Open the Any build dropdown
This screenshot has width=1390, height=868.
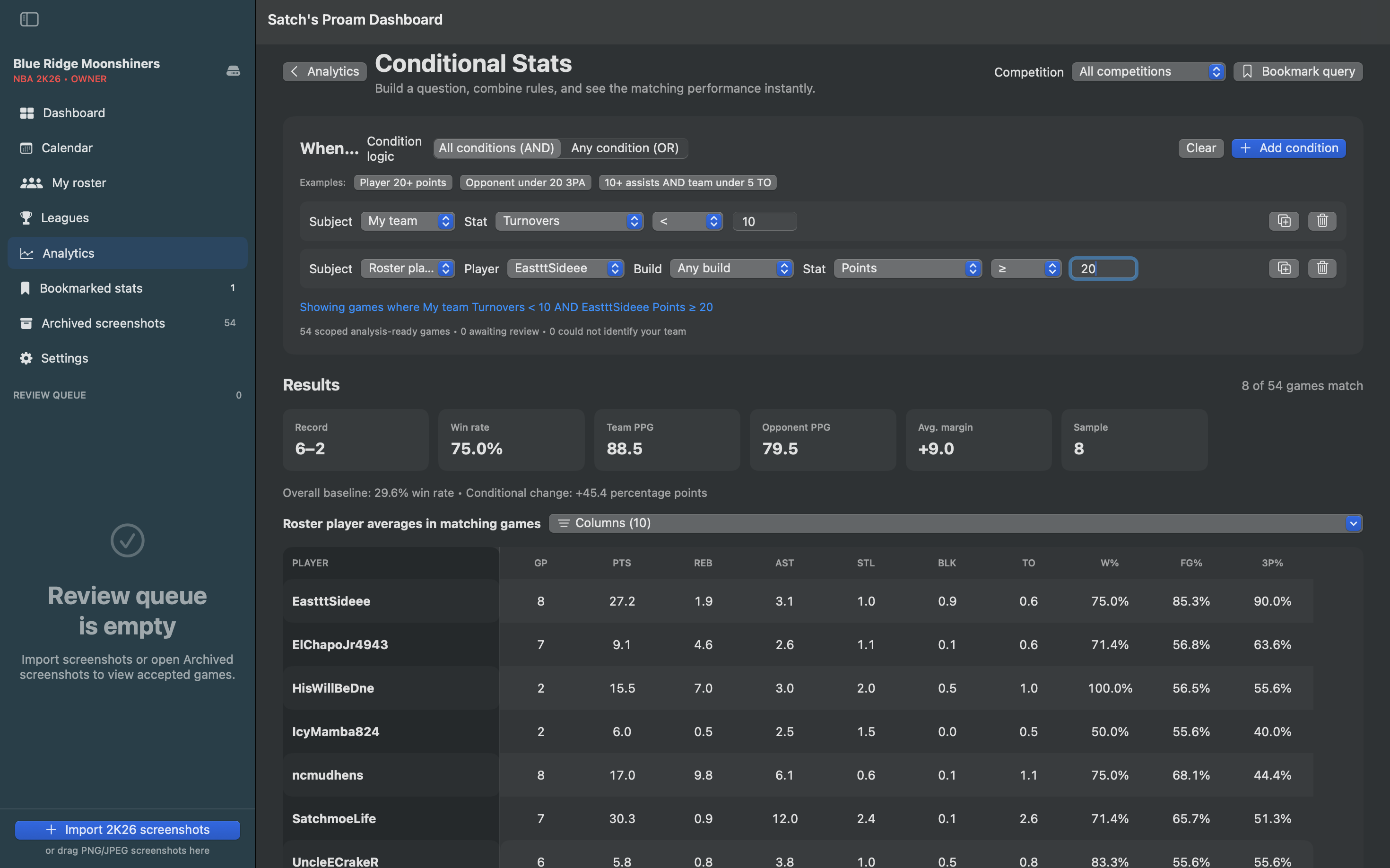click(731, 268)
